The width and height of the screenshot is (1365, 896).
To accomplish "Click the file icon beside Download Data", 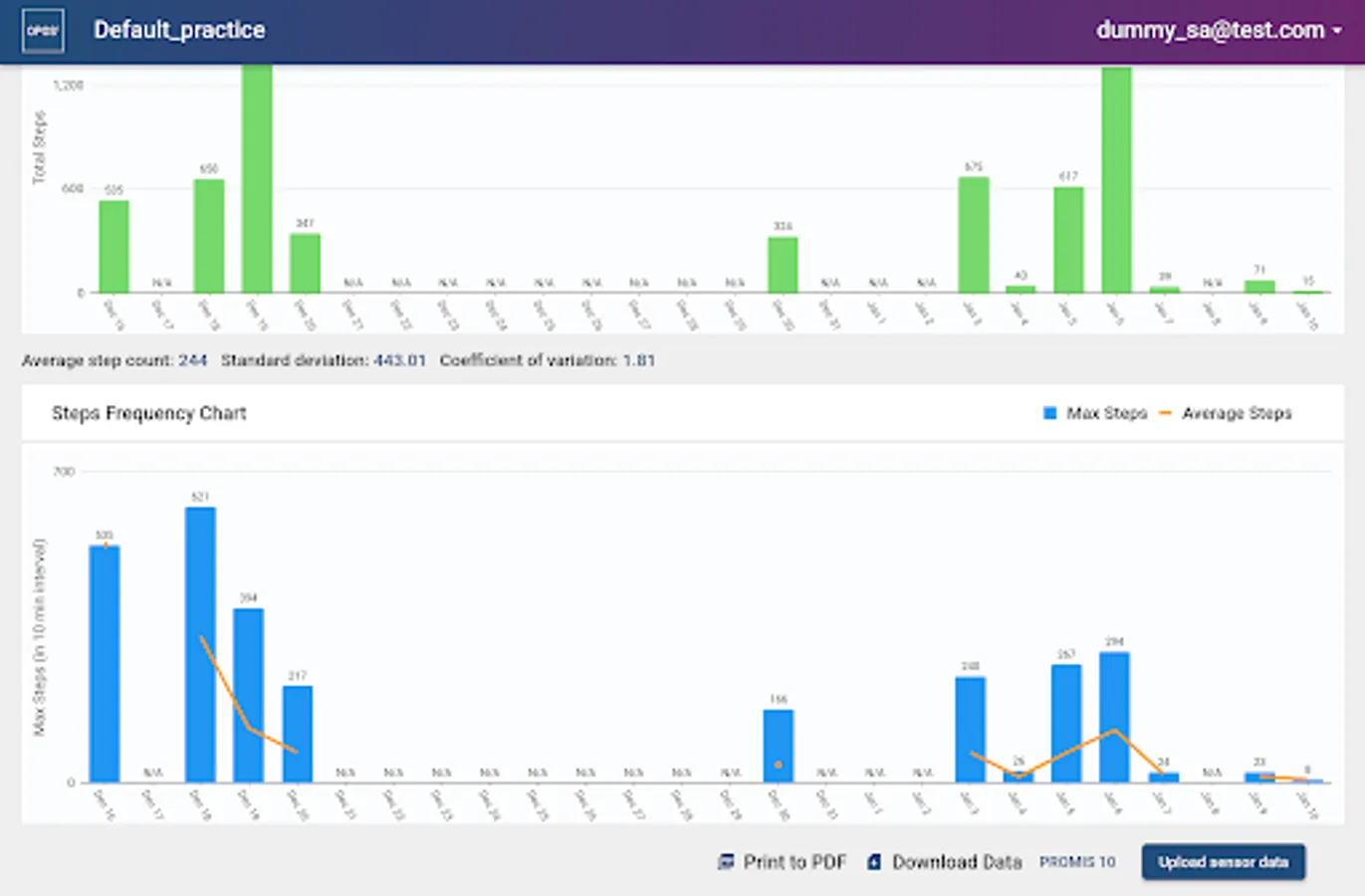I will coord(873,862).
